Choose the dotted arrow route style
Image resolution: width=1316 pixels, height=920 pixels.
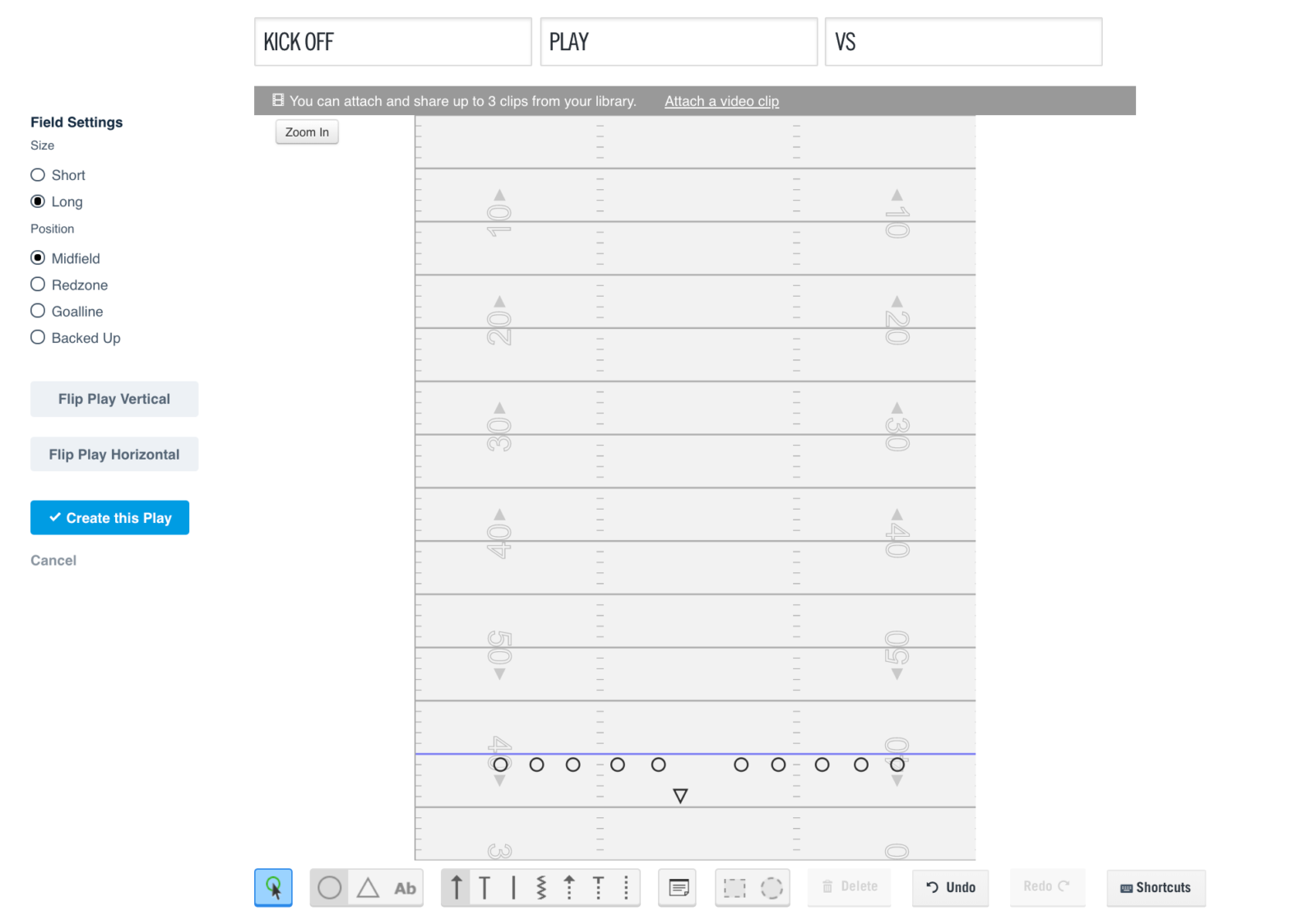pos(569,888)
